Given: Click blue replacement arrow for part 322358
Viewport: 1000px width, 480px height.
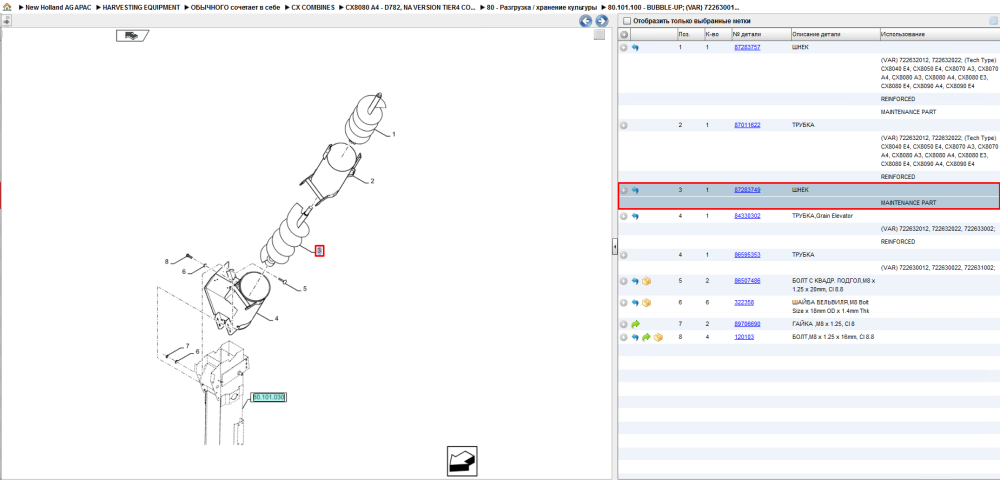Looking at the screenshot, I should [635, 303].
